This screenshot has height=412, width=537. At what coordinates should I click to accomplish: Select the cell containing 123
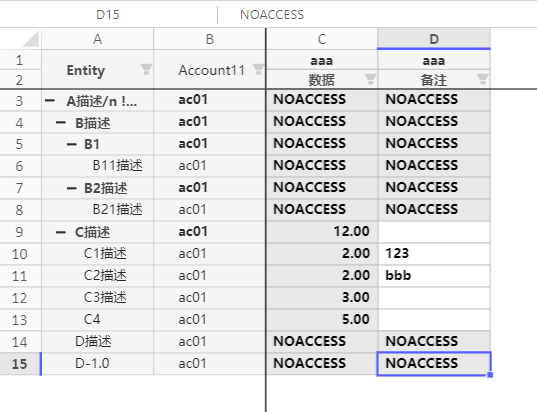(434, 254)
